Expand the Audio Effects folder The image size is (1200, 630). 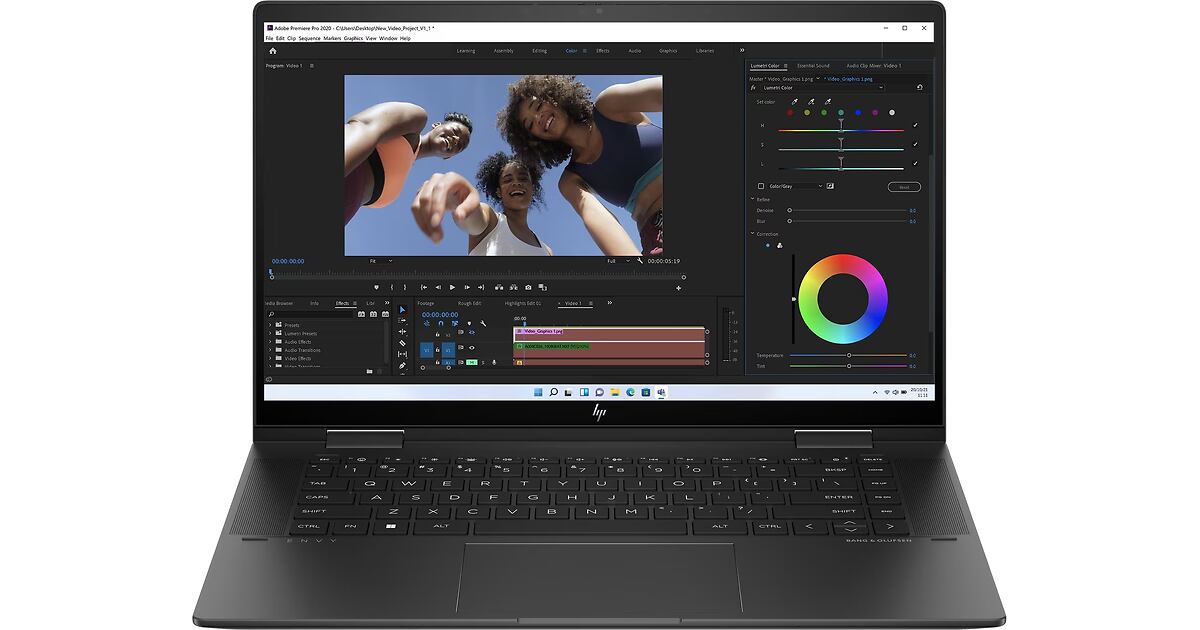pyautogui.click(x=270, y=342)
